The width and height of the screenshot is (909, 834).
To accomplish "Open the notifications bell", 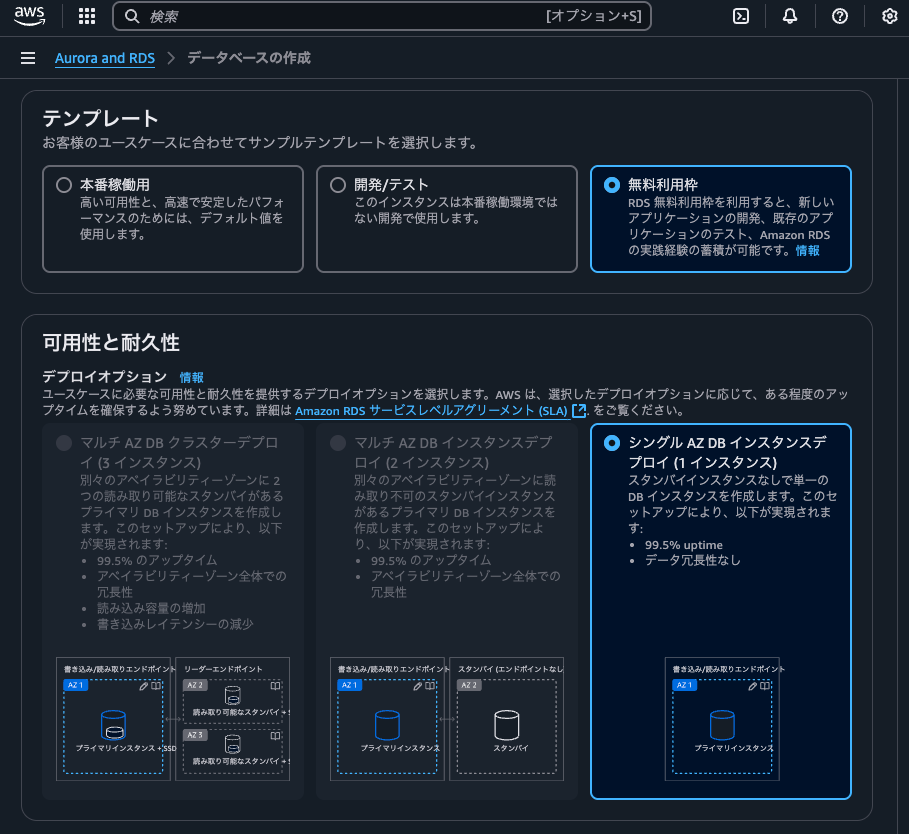I will click(790, 16).
